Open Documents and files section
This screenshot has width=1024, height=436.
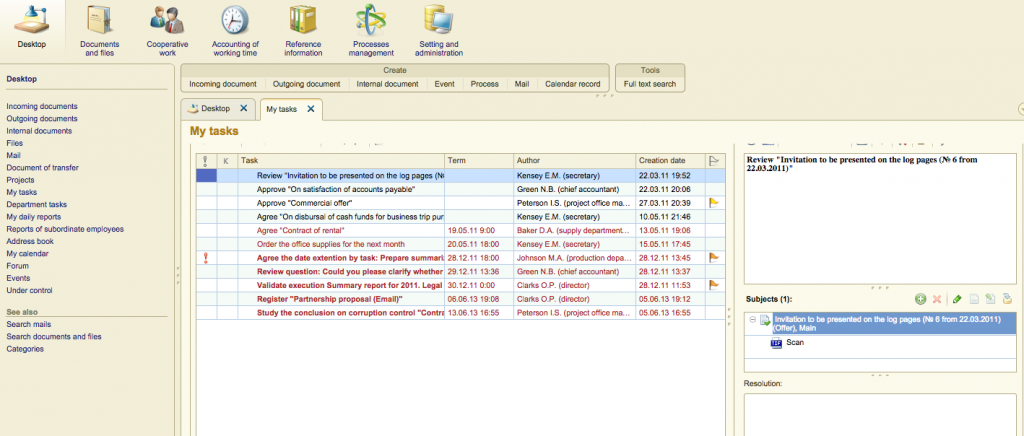[99, 20]
